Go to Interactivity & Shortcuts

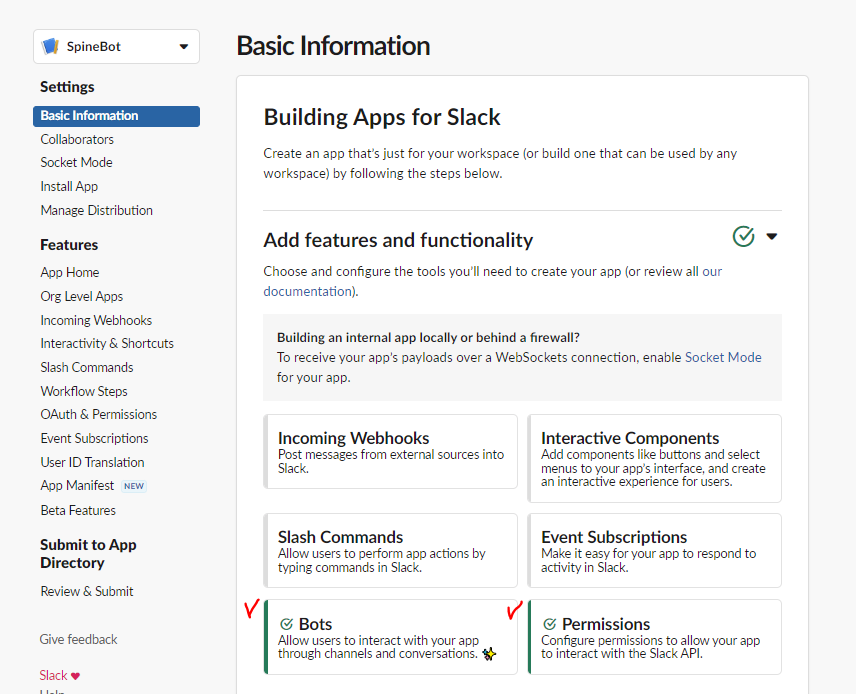pos(107,343)
